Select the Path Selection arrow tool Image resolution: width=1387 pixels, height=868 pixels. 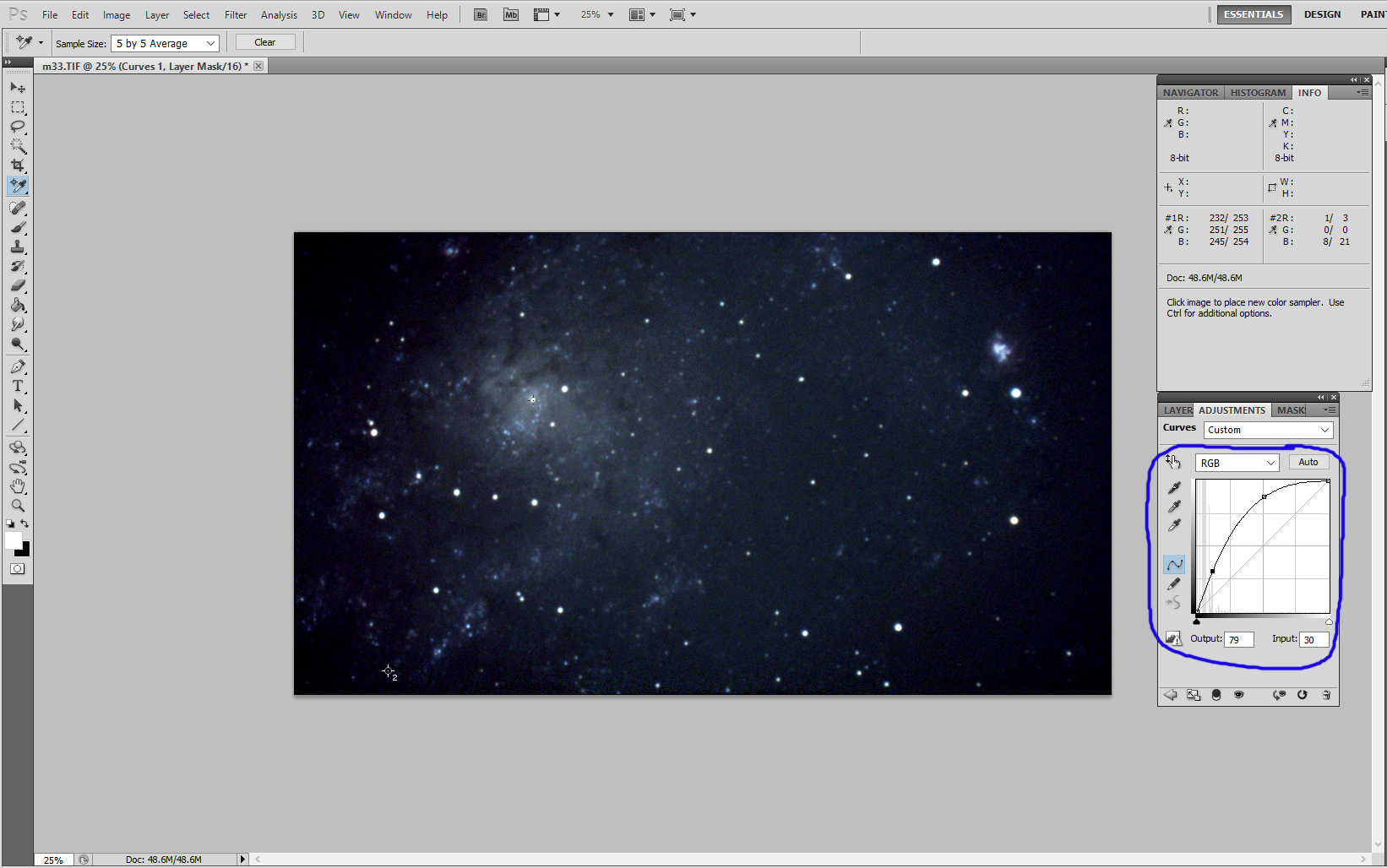18,405
